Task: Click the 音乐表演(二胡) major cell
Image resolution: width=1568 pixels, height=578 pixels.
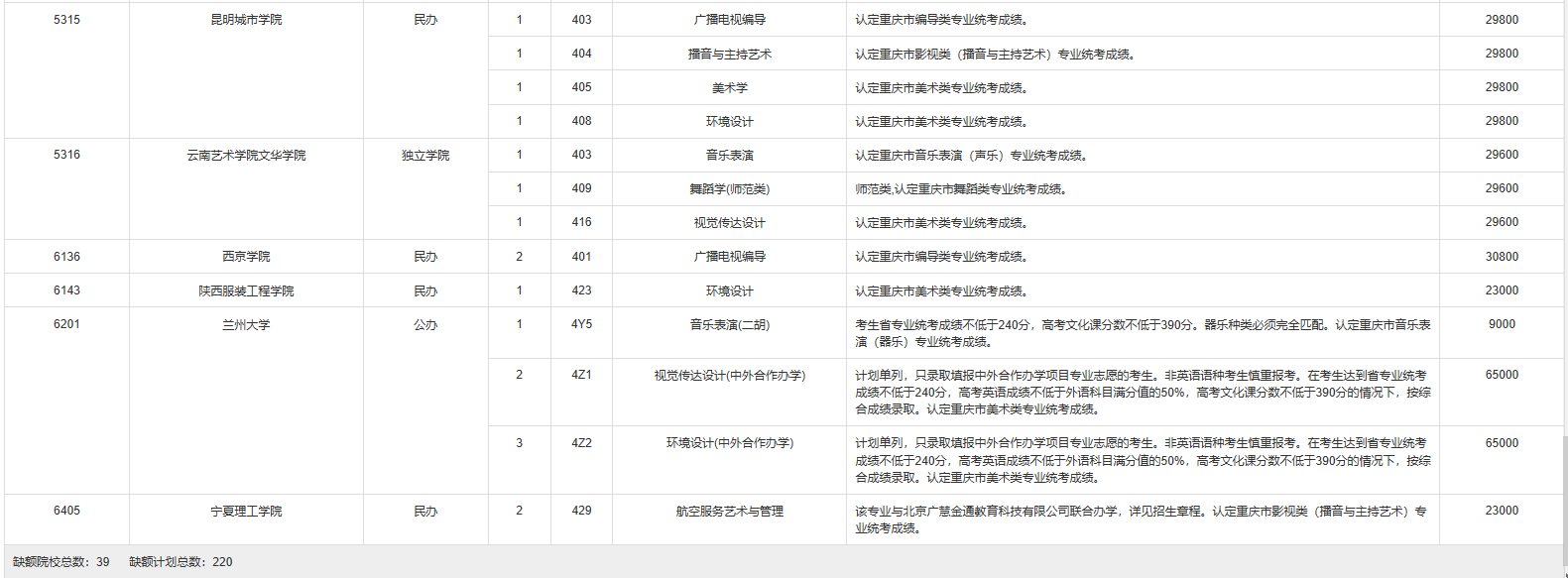Action: pyautogui.click(x=729, y=325)
